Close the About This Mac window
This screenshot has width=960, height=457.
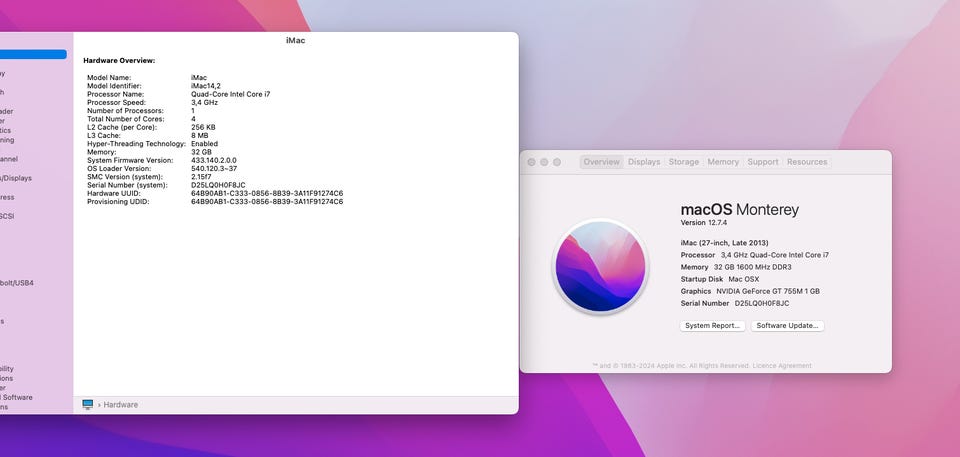pos(531,162)
